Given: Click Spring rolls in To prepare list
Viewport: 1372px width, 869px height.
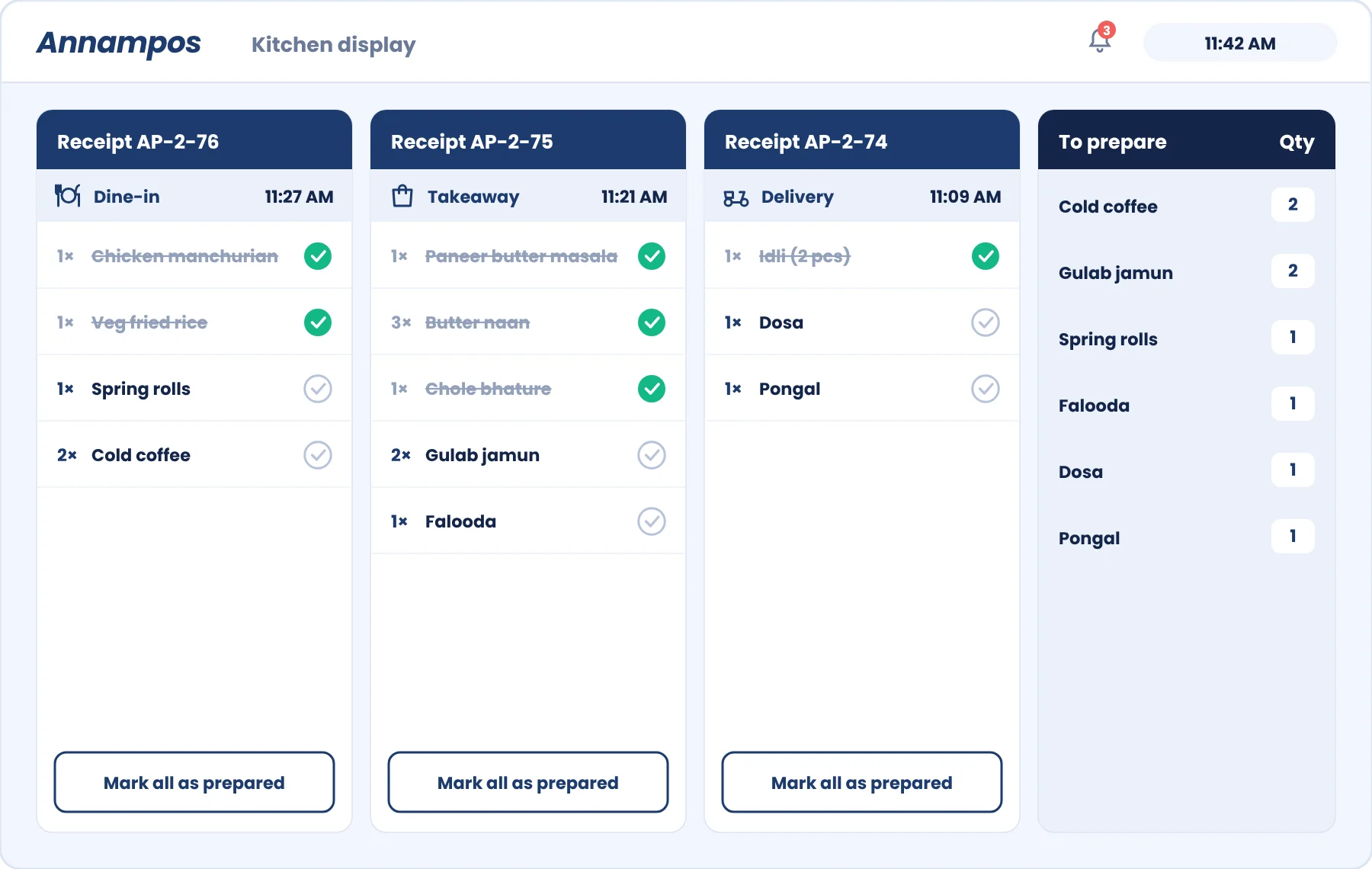Looking at the screenshot, I should pyautogui.click(x=1108, y=339).
